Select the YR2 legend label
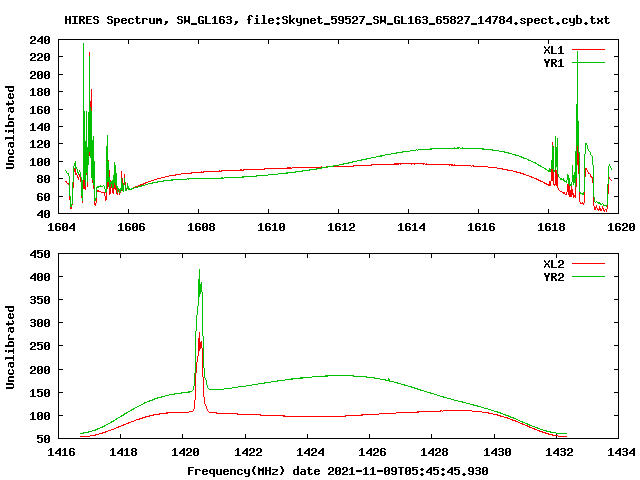This screenshot has width=640, height=480. (553, 277)
